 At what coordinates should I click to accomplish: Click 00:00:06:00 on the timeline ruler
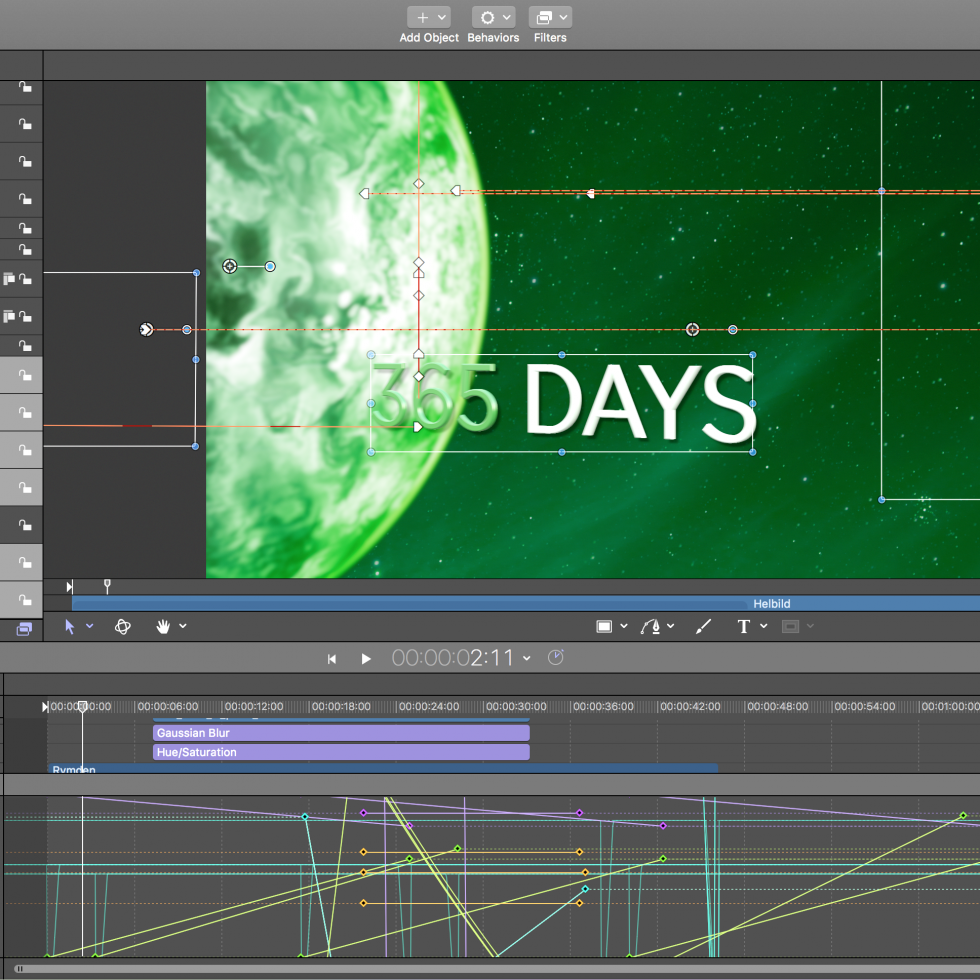(168, 706)
